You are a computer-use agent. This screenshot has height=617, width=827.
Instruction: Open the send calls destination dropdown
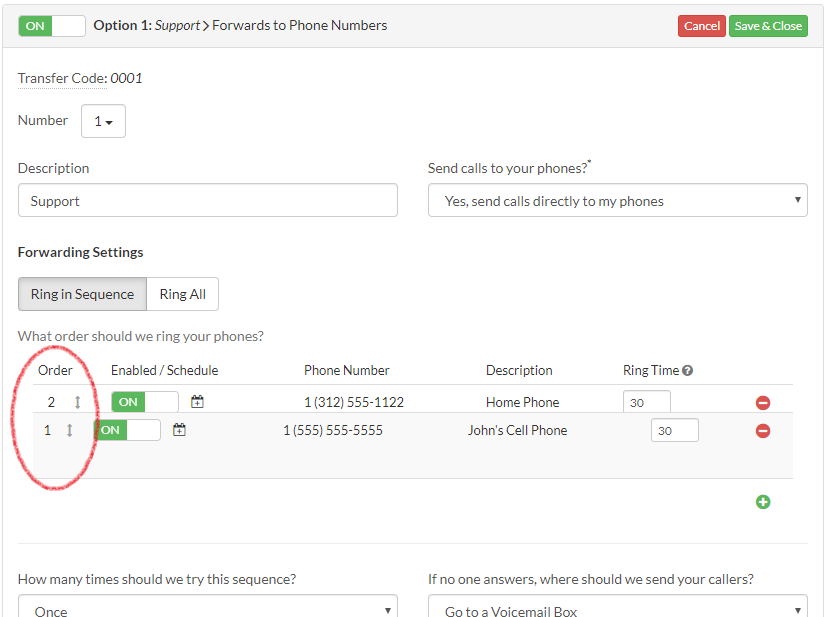tap(617, 200)
